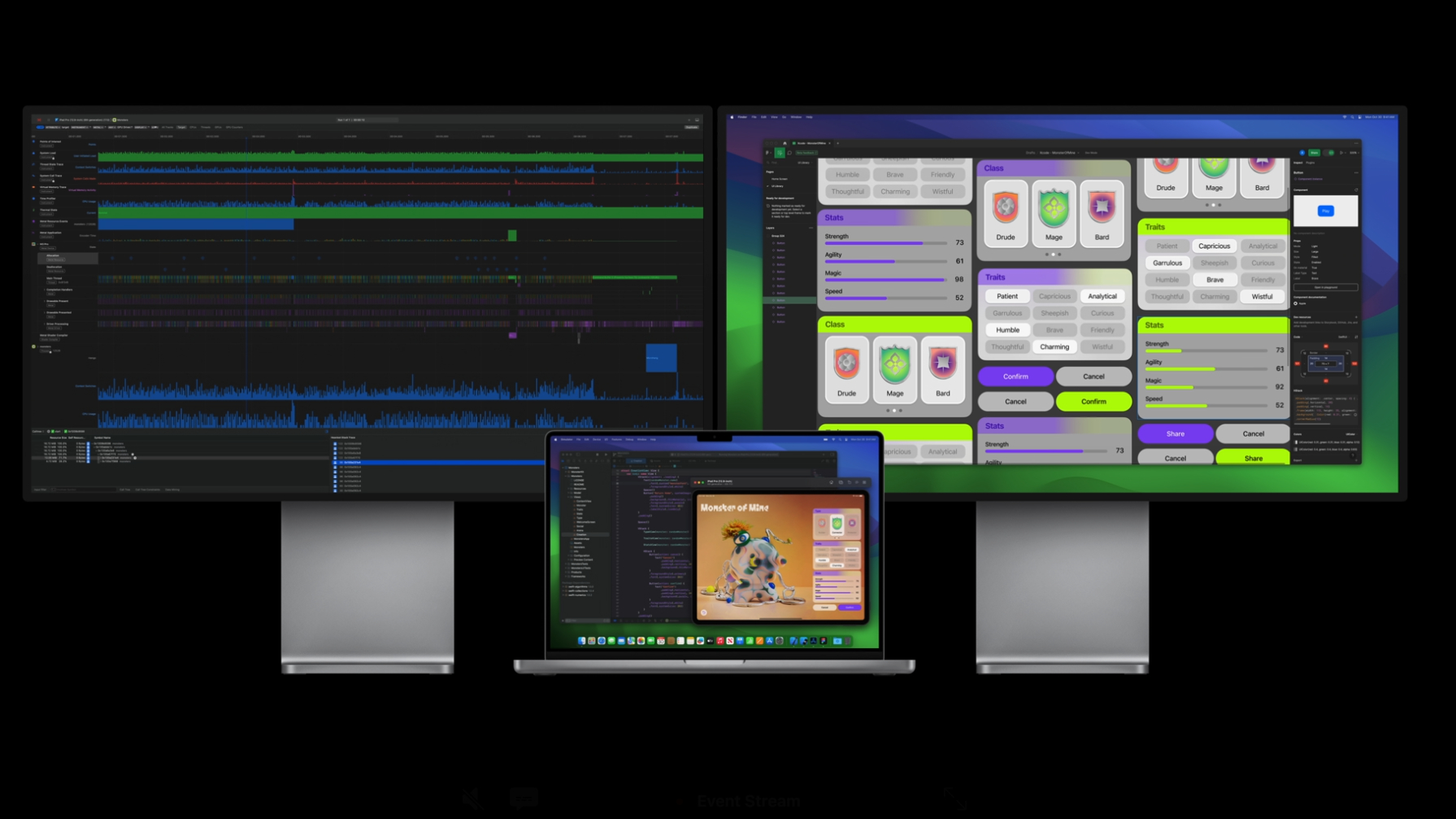Toggle Charming trait in purple Traits card

pyautogui.click(x=1054, y=346)
